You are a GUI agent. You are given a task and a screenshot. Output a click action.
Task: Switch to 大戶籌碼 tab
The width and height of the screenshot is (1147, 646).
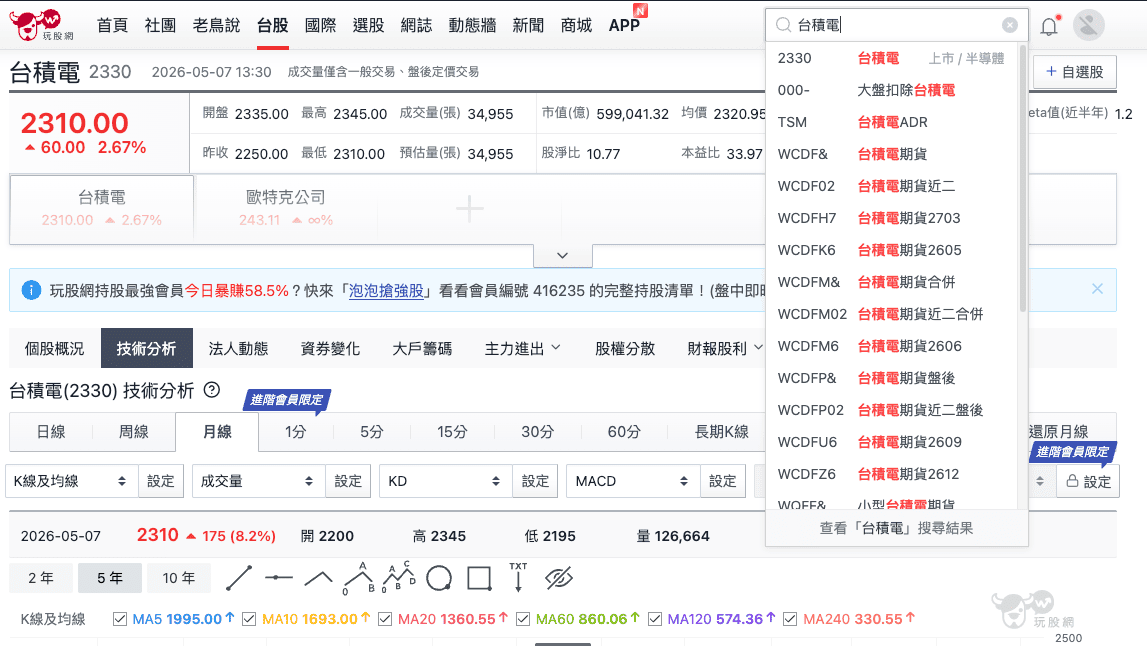point(422,348)
